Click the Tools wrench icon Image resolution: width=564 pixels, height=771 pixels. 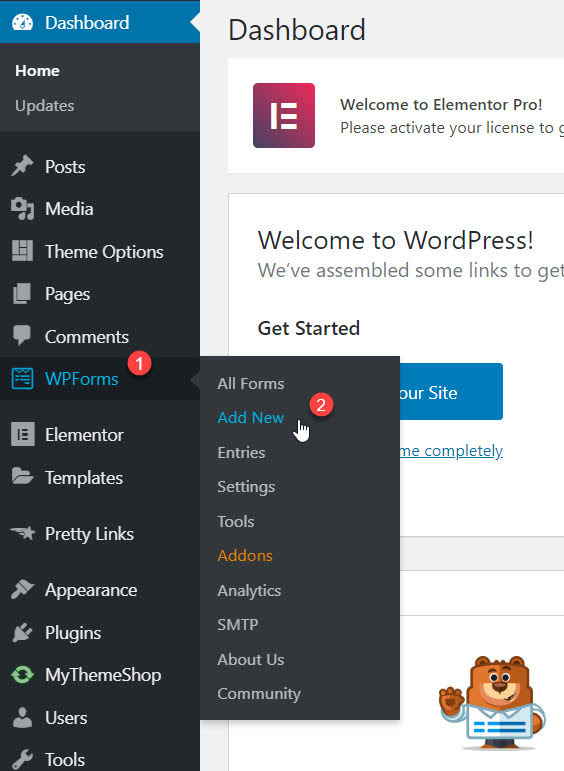(22, 759)
